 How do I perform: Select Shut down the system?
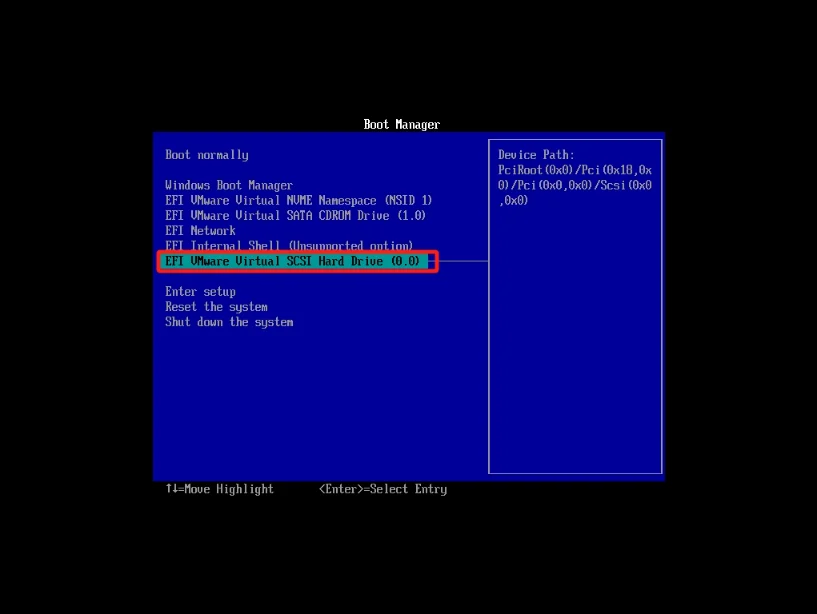pos(229,322)
